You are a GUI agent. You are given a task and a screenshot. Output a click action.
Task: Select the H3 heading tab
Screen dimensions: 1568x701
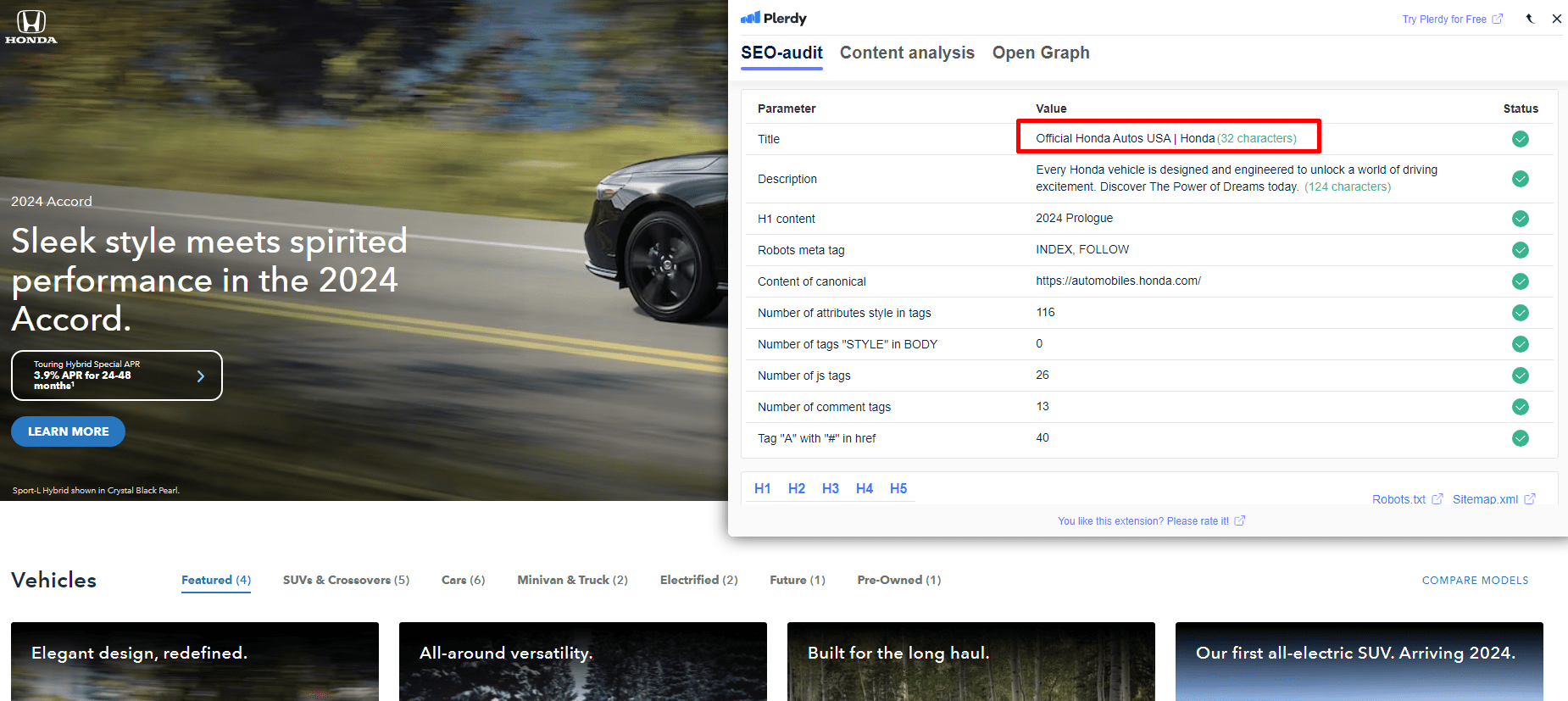point(831,488)
